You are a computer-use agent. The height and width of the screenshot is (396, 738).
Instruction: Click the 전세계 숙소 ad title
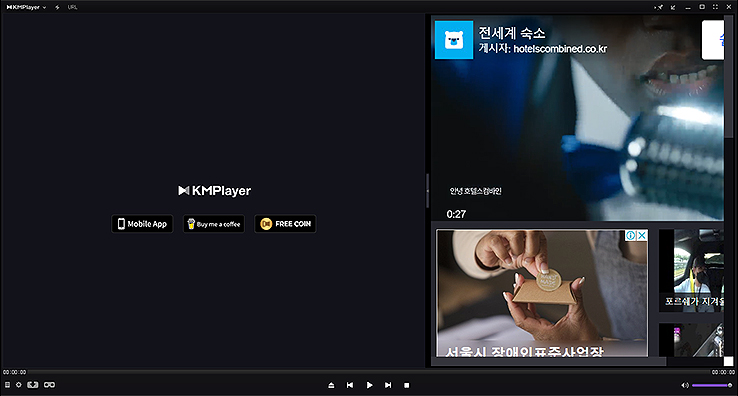512,33
